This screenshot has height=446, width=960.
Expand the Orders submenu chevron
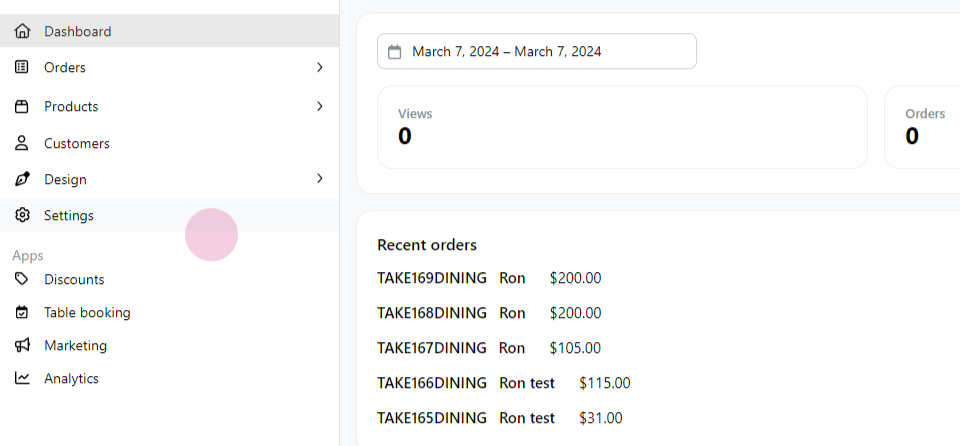coord(320,67)
